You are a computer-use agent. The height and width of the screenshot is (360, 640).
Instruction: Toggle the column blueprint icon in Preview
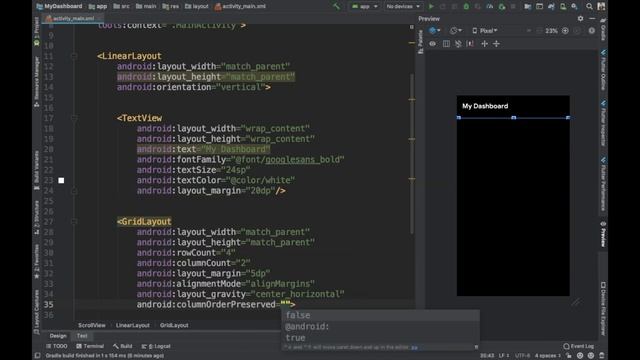(x=446, y=44)
